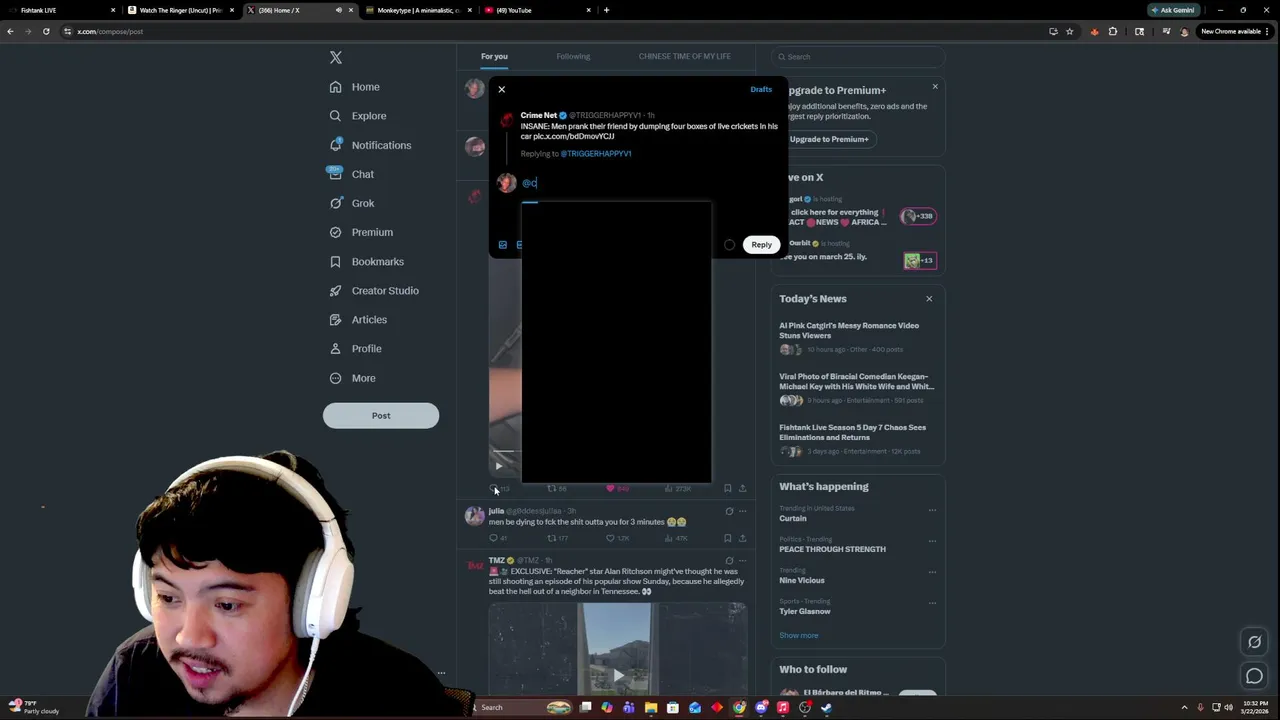Click the Grok icon on julia's post
This screenshot has width=1280, height=720.
pos(729,511)
